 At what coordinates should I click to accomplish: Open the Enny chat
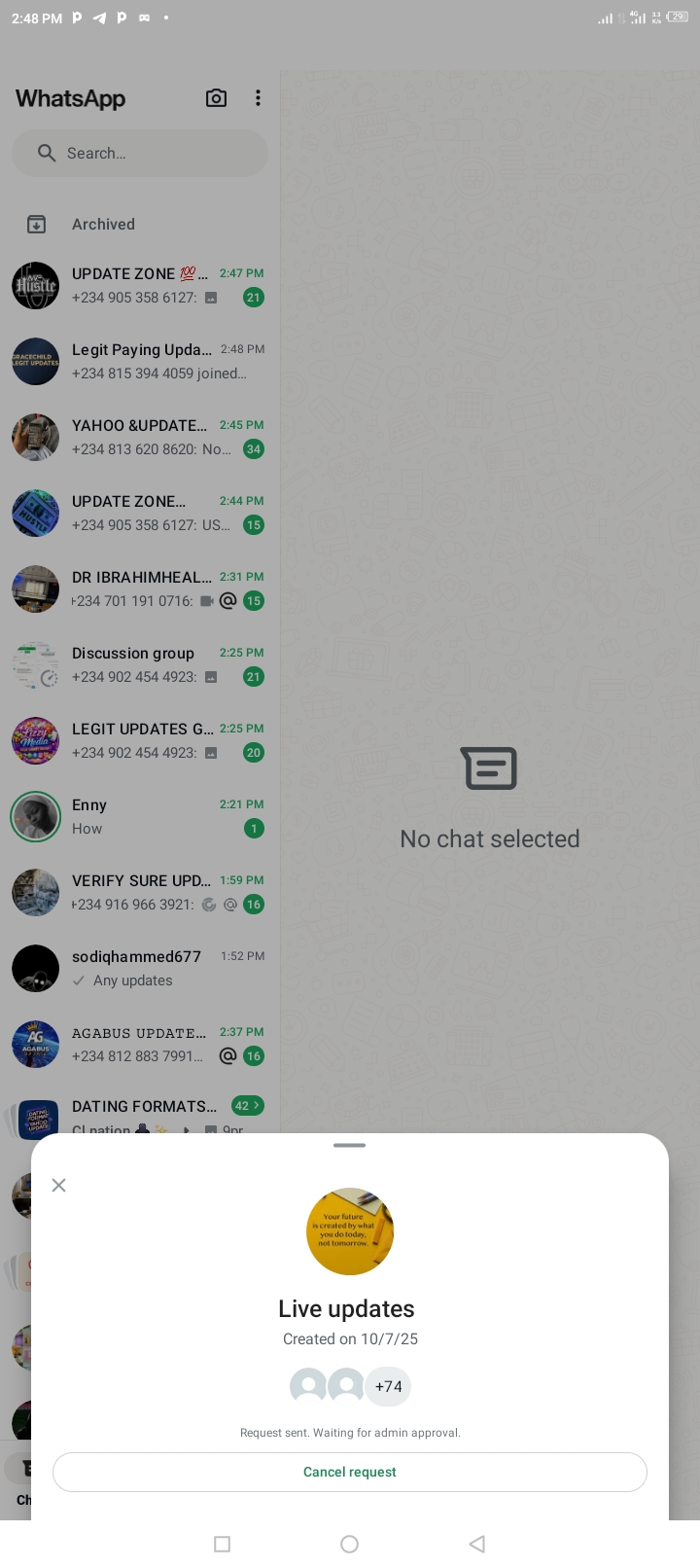[x=140, y=817]
